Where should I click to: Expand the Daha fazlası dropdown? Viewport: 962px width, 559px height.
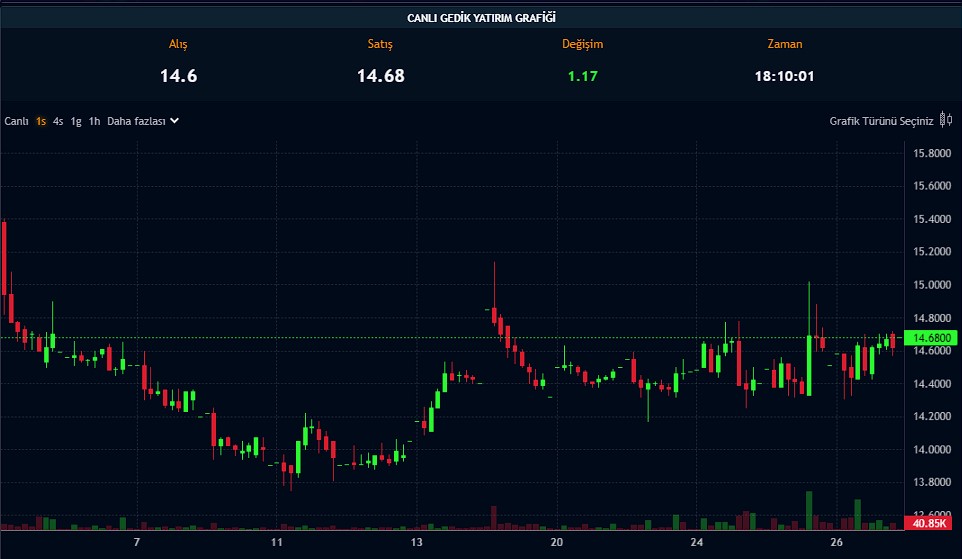[136, 121]
